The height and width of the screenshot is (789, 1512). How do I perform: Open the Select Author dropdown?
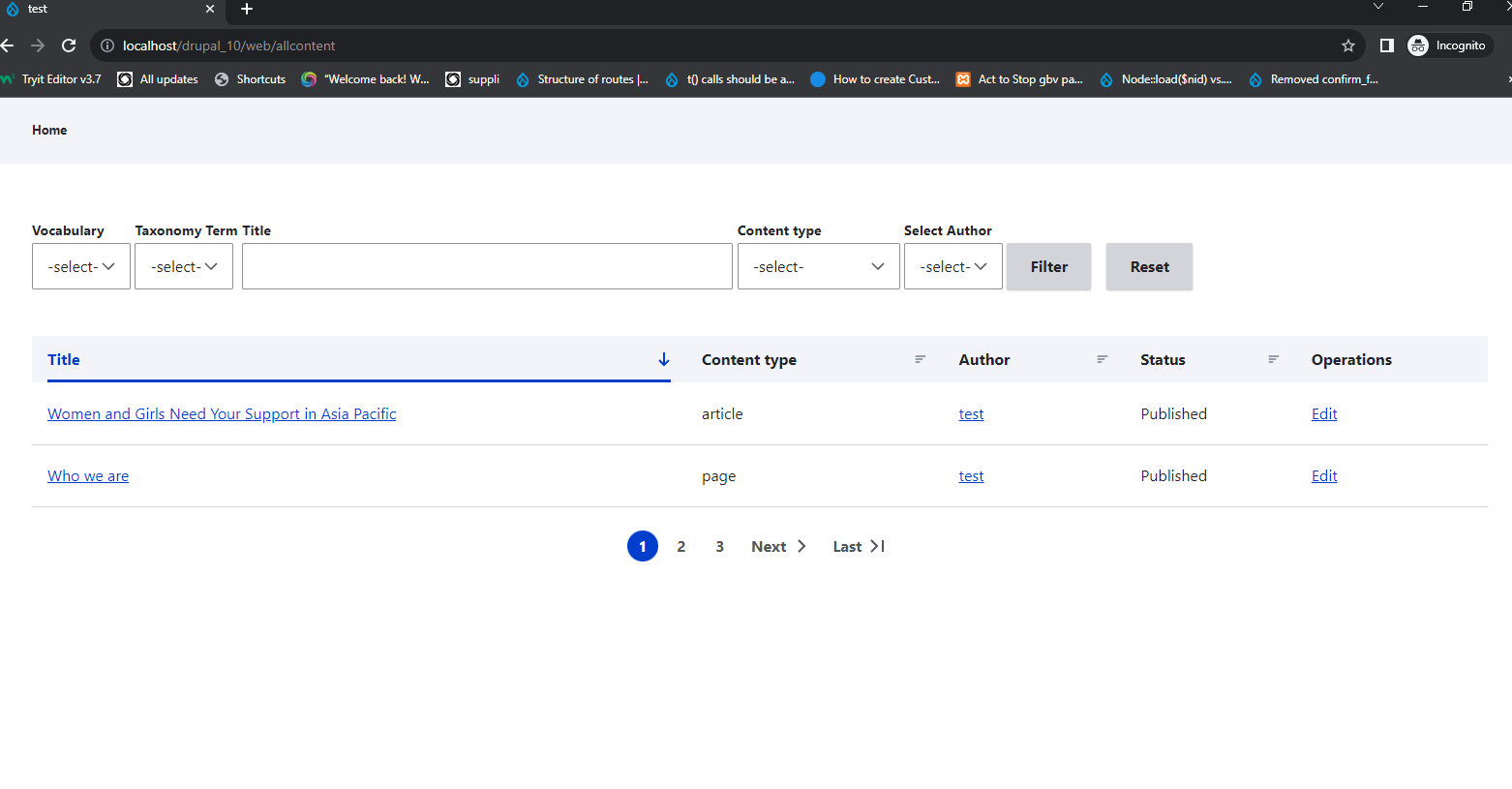tap(953, 266)
